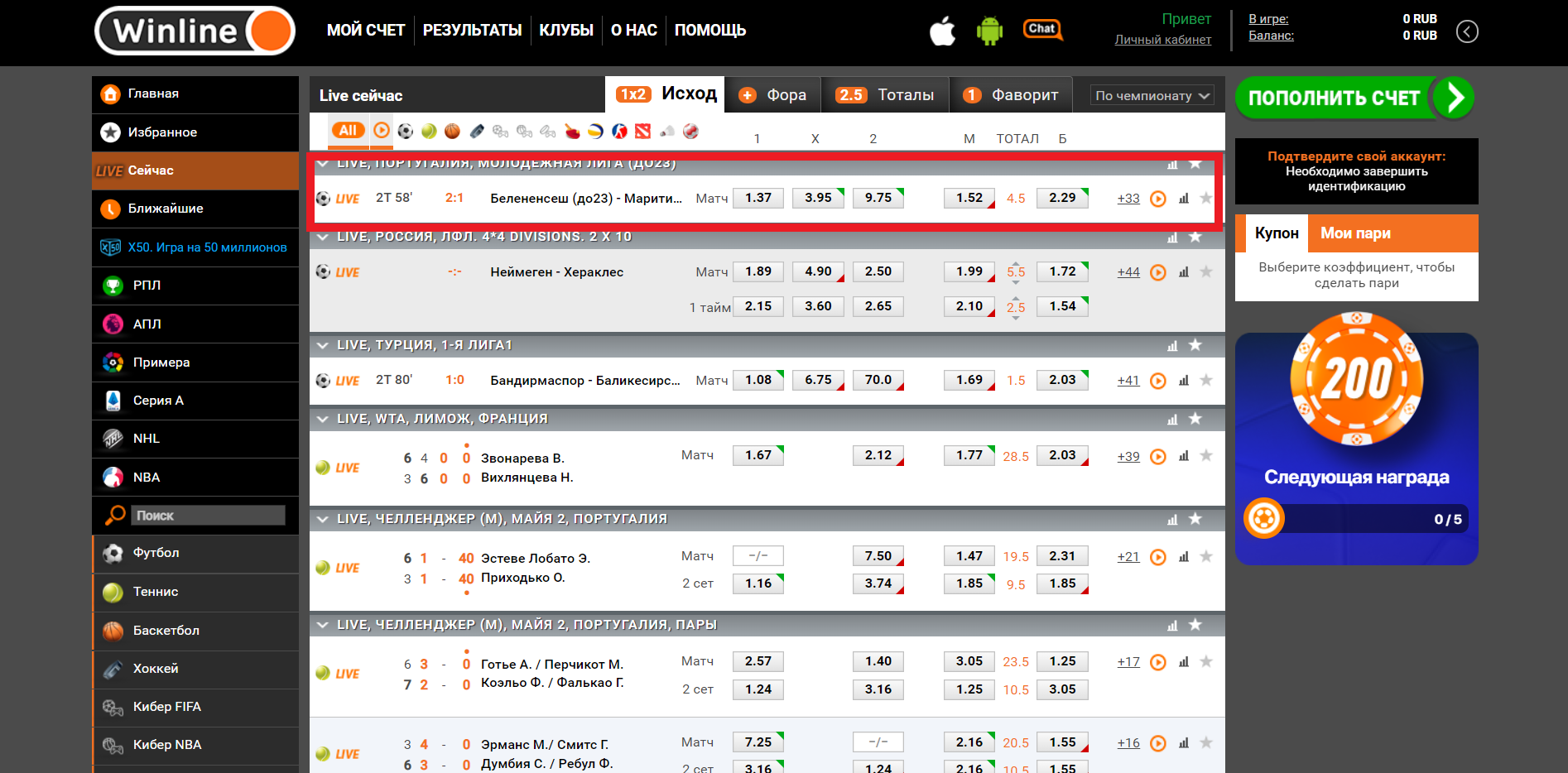Watch Бандирмаспор - Баликесирспор video stream
The width and height of the screenshot is (1568, 773).
pyautogui.click(x=1158, y=381)
